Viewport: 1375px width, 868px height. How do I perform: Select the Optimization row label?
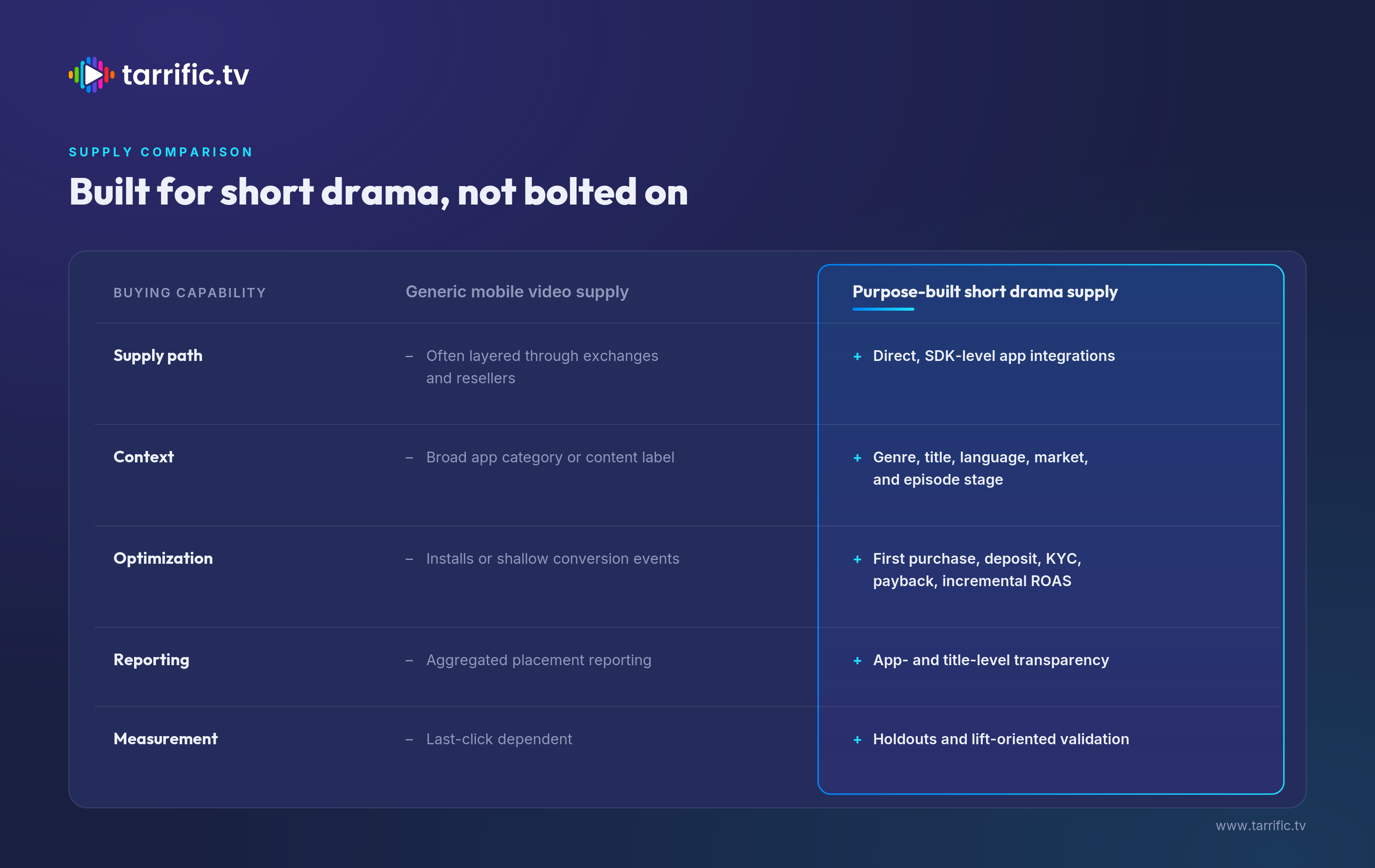pos(163,559)
